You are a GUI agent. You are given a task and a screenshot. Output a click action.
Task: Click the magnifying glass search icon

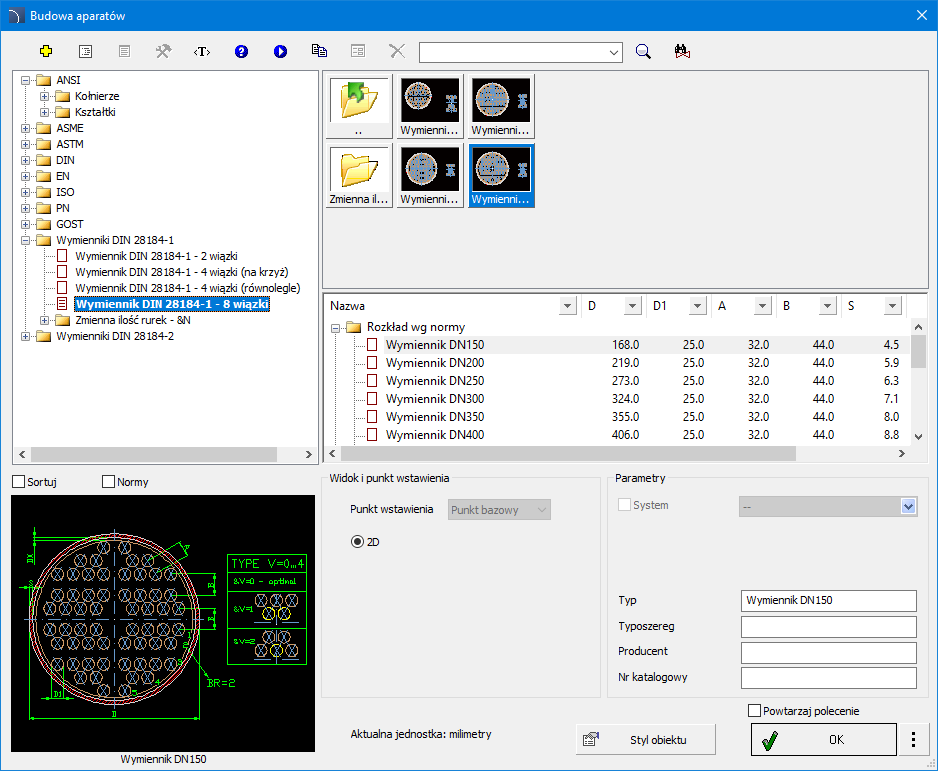[644, 51]
